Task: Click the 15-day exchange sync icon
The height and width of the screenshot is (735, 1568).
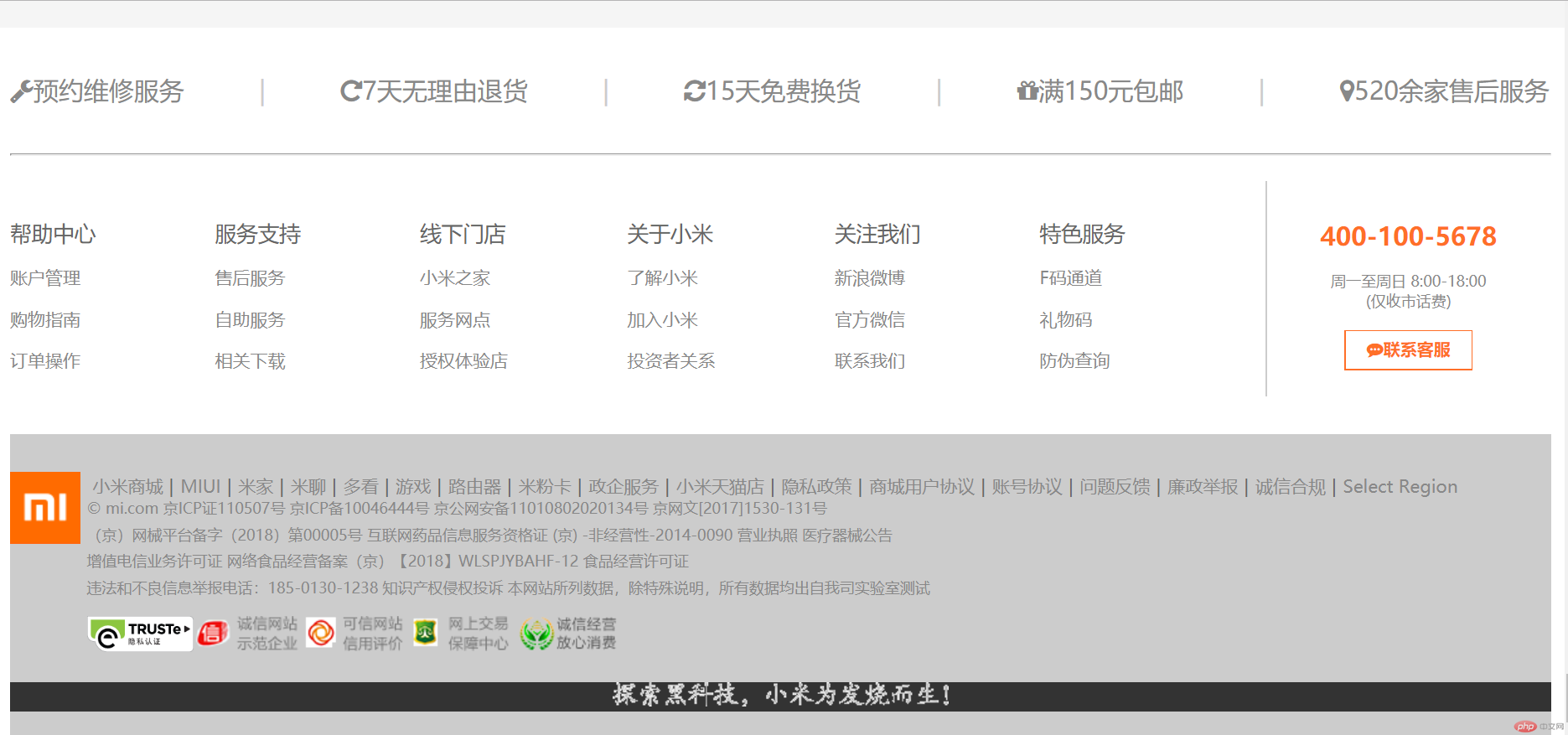Action: (695, 91)
